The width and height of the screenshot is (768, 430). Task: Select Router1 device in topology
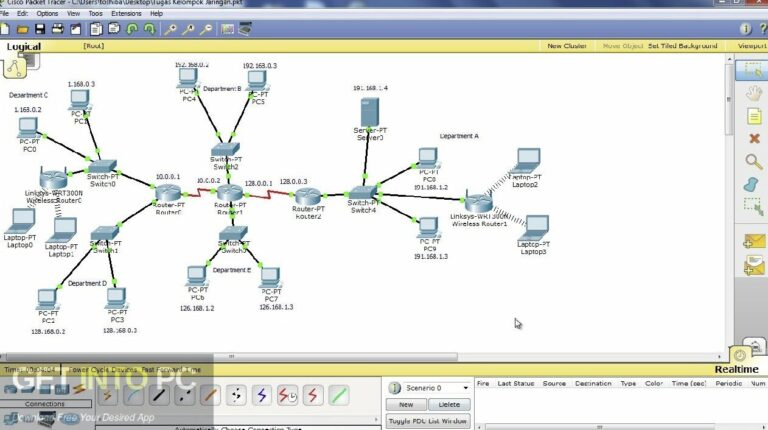(230, 193)
